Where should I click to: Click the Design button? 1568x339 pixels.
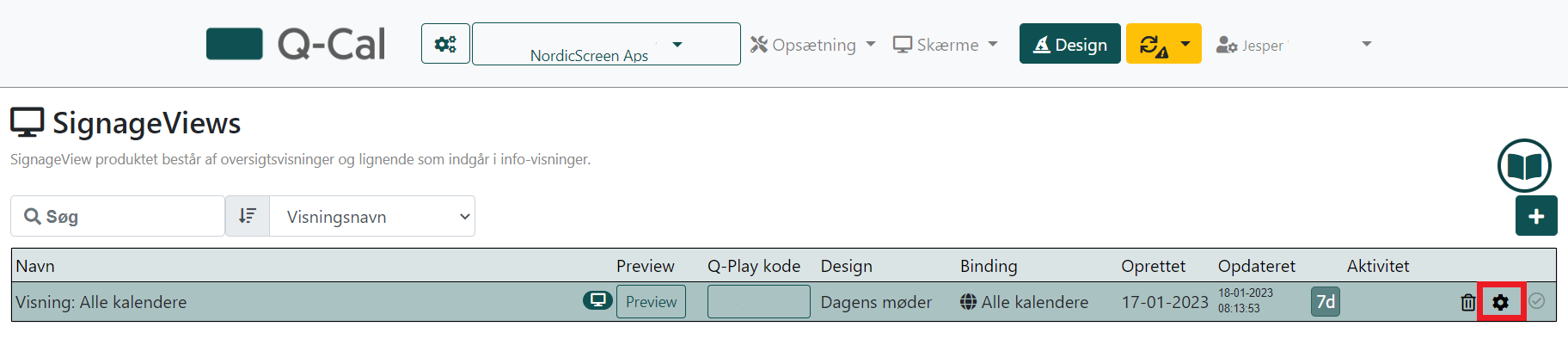(1070, 44)
